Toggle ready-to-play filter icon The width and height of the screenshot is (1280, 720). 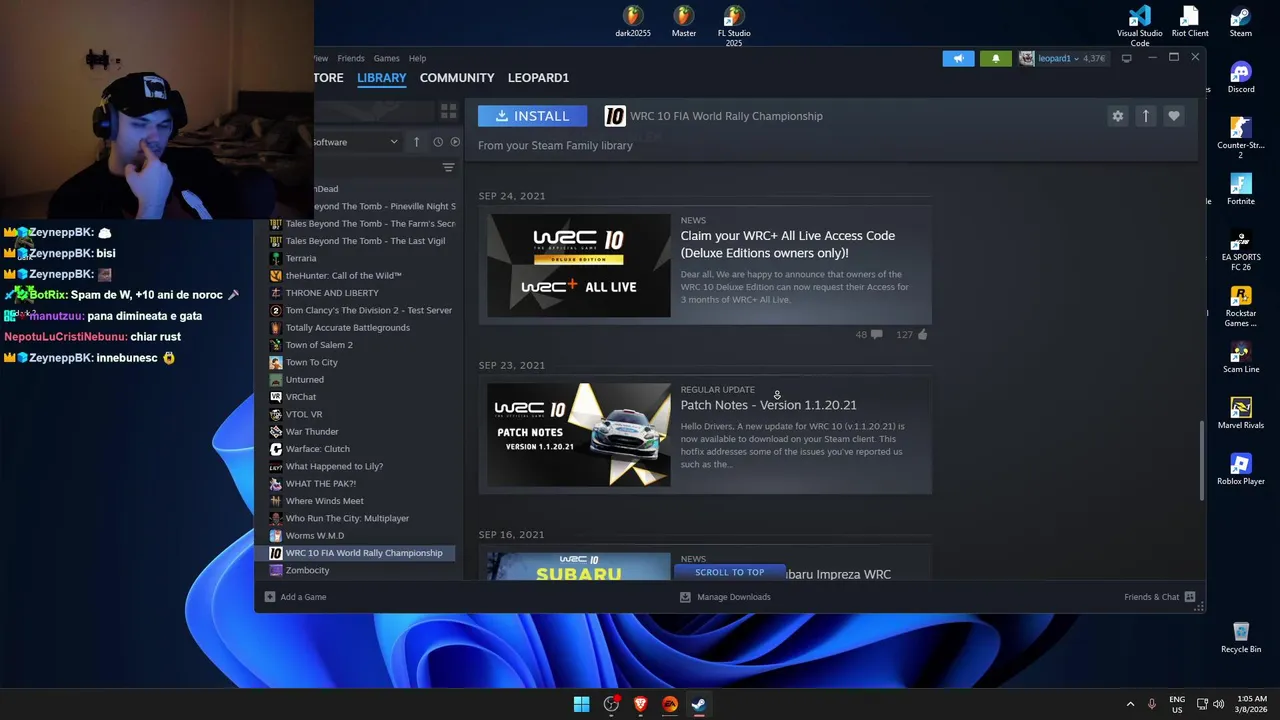click(455, 142)
